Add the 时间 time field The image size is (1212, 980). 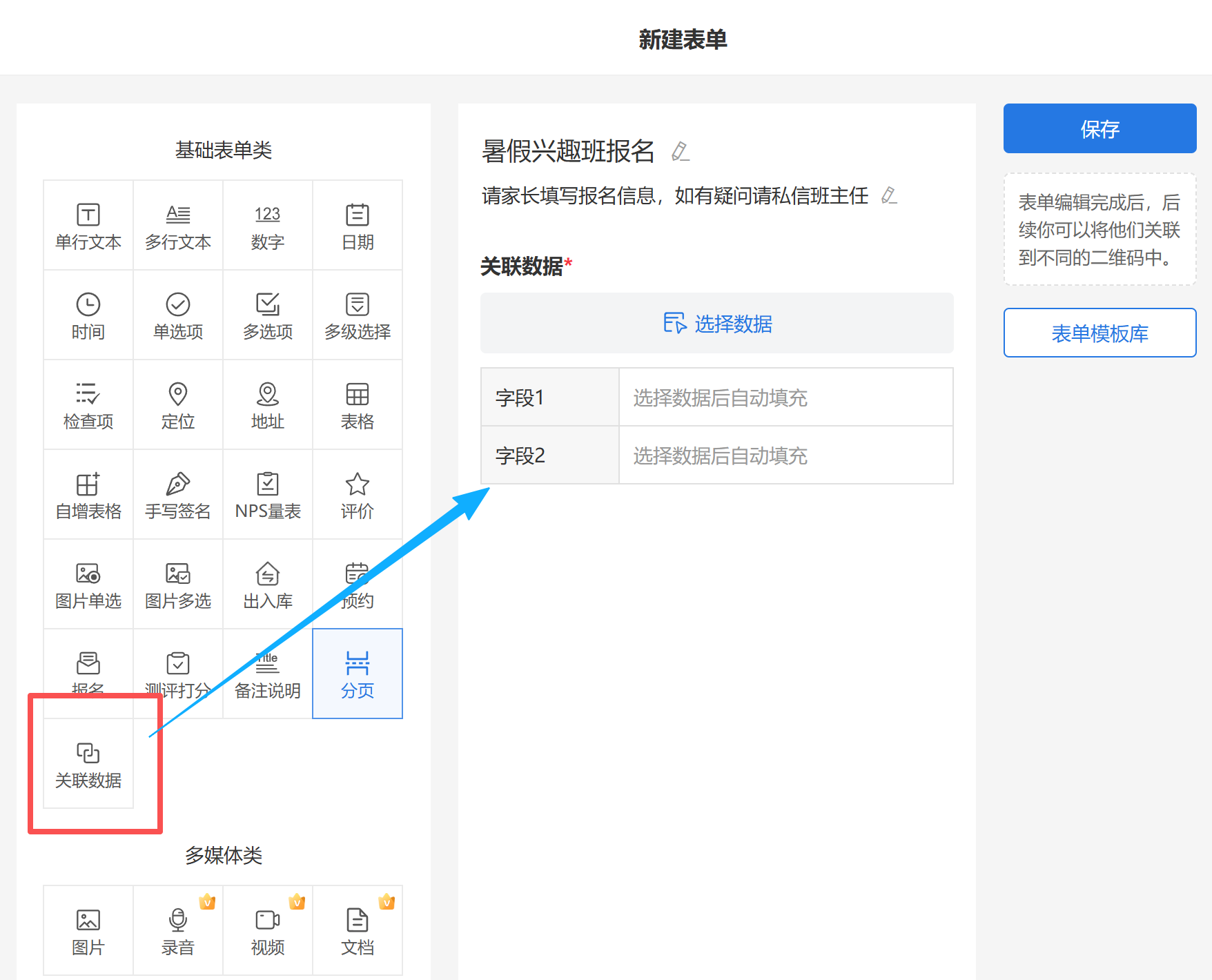(x=88, y=315)
